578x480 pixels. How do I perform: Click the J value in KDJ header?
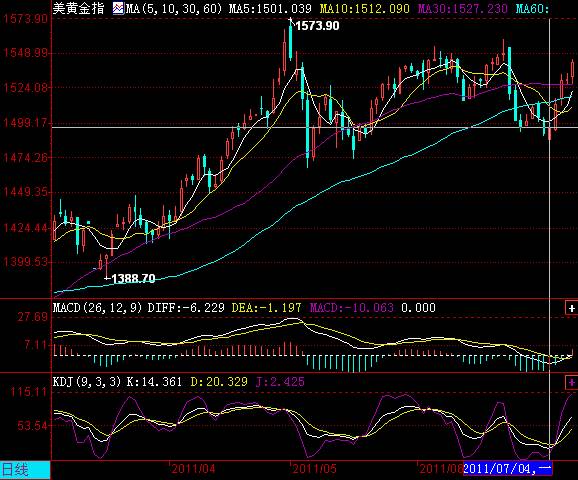coord(280,382)
